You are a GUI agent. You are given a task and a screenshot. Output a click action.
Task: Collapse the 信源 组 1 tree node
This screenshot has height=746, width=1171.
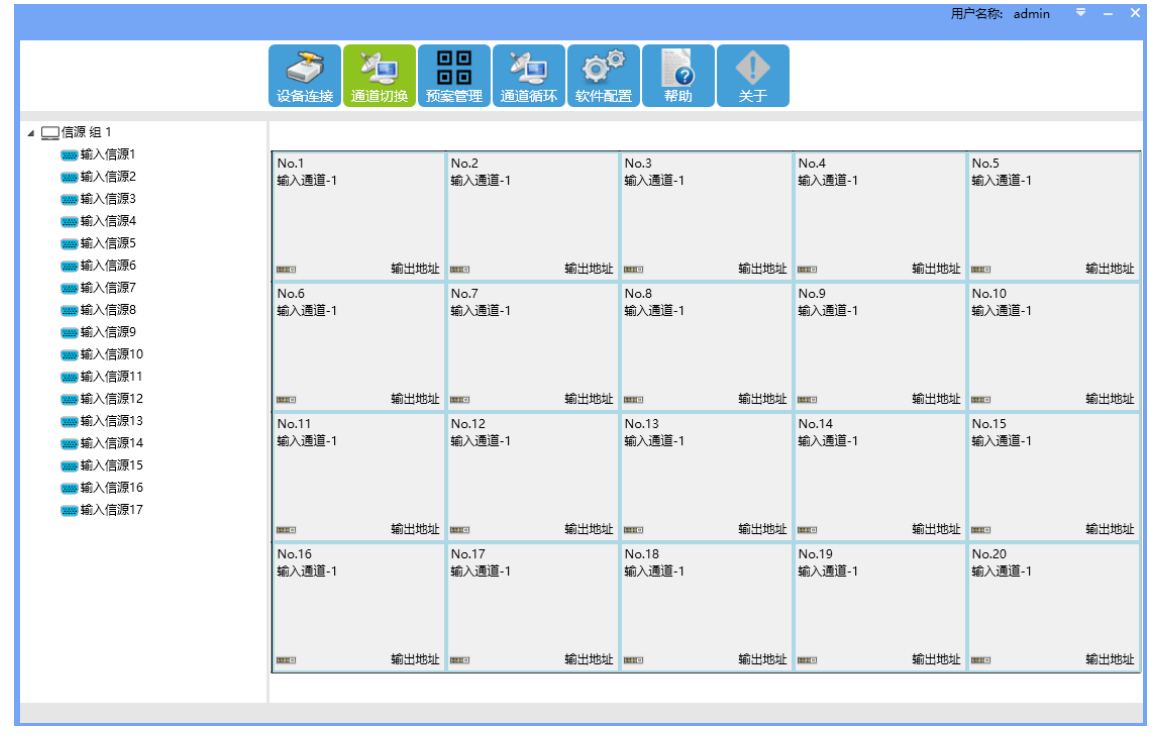pos(30,133)
